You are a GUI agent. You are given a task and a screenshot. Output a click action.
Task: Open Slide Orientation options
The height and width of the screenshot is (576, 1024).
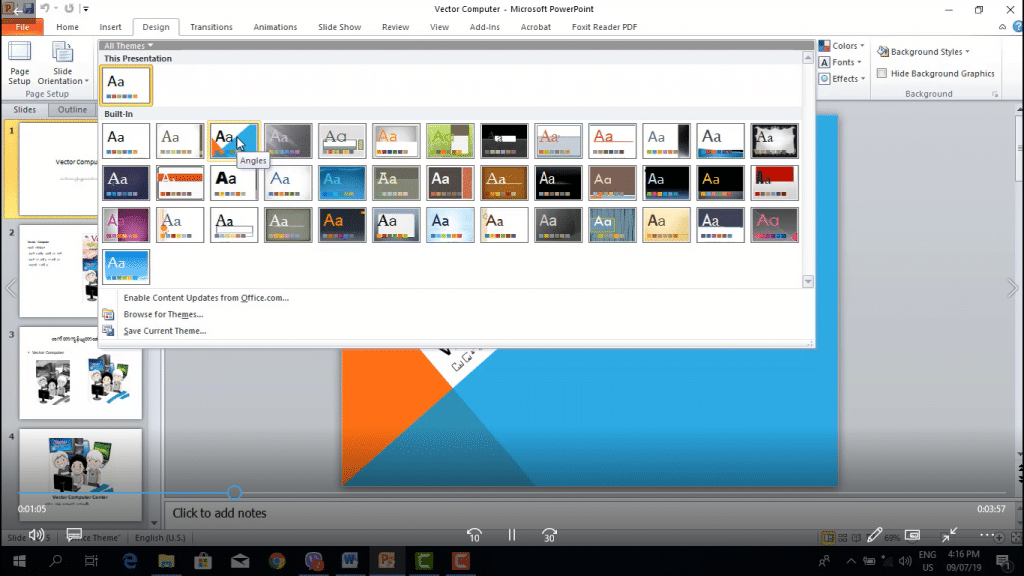click(63, 62)
